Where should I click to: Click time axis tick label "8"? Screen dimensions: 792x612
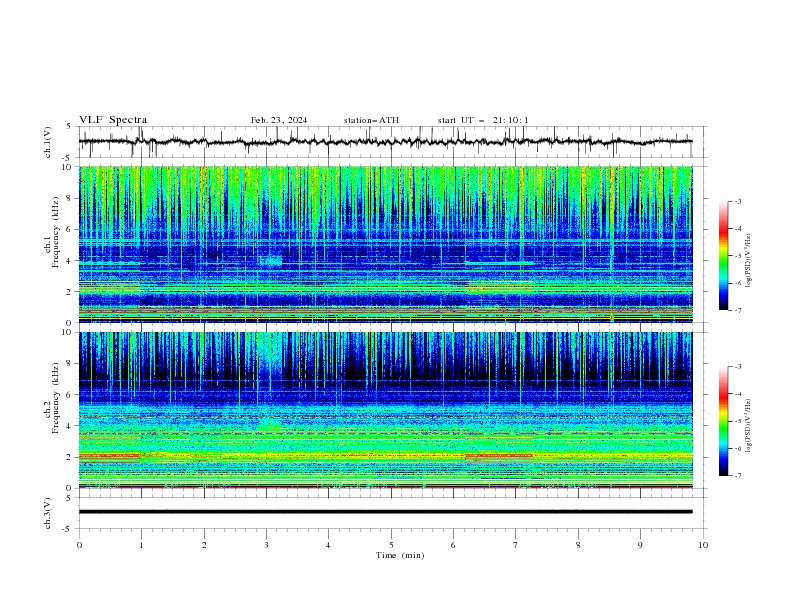[x=578, y=545]
